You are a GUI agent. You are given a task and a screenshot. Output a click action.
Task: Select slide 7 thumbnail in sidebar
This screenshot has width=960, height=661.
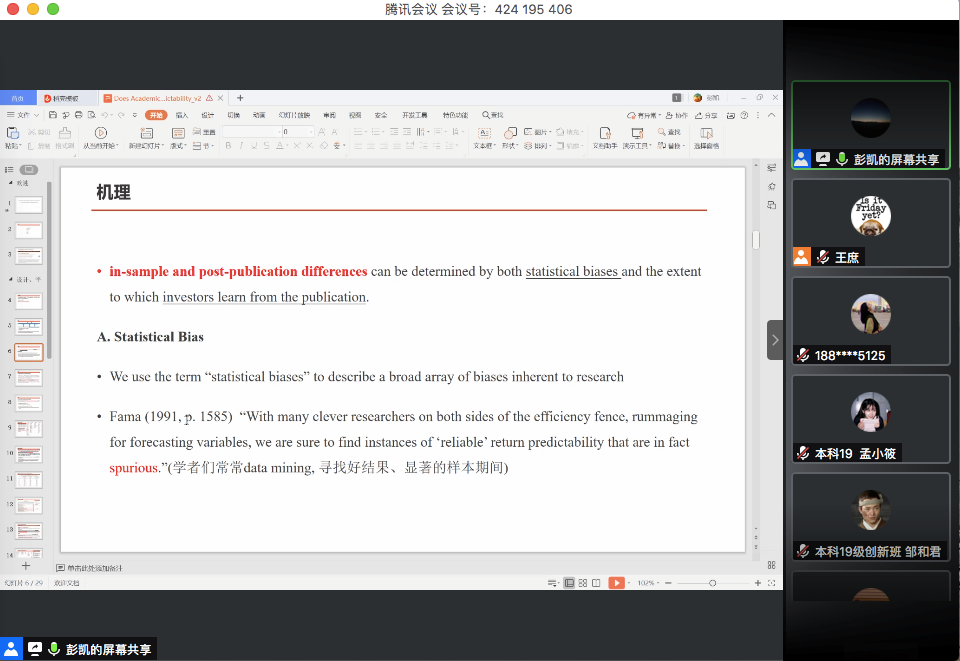tap(29, 378)
